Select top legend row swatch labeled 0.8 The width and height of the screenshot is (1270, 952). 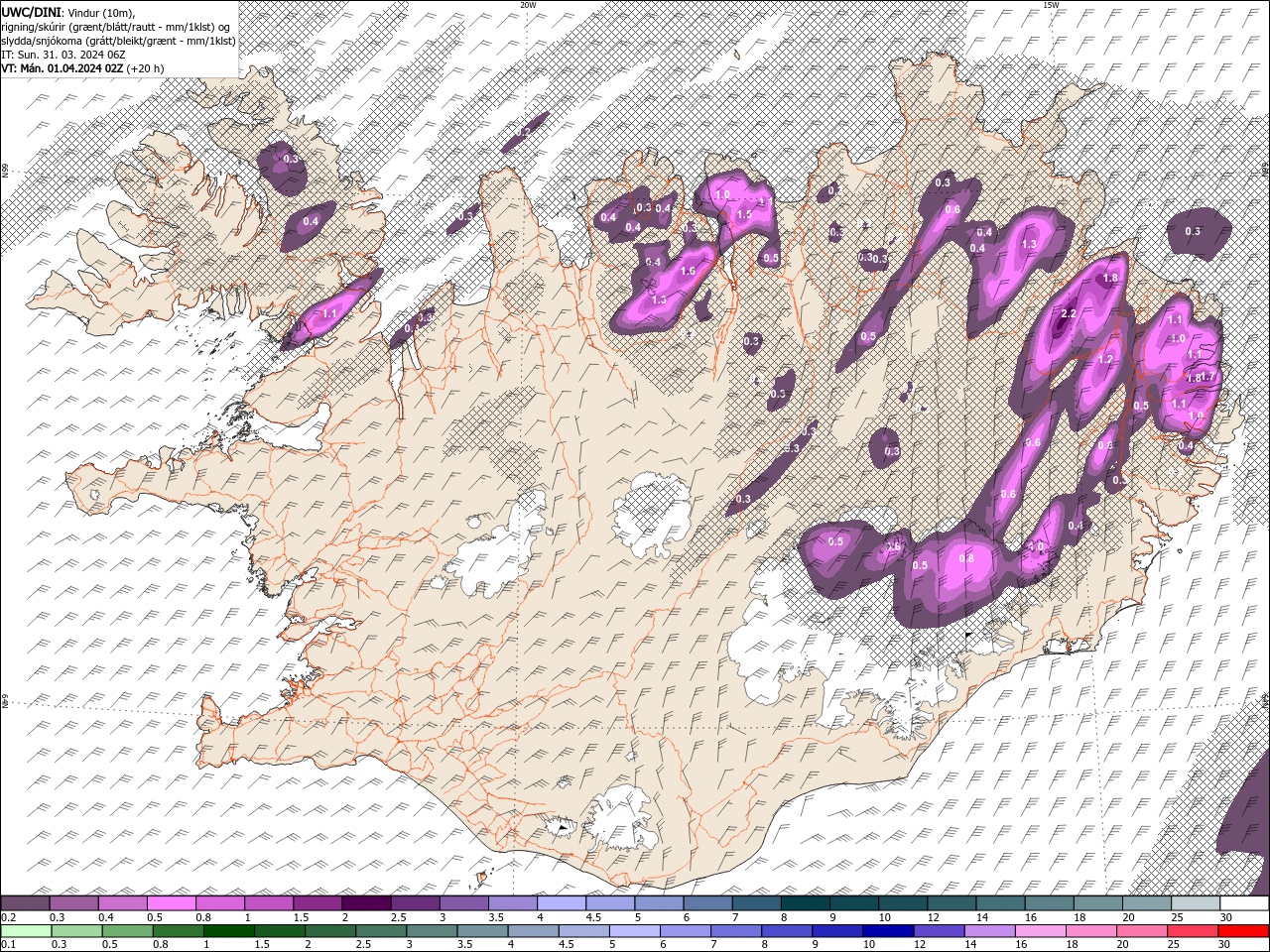(x=219, y=903)
